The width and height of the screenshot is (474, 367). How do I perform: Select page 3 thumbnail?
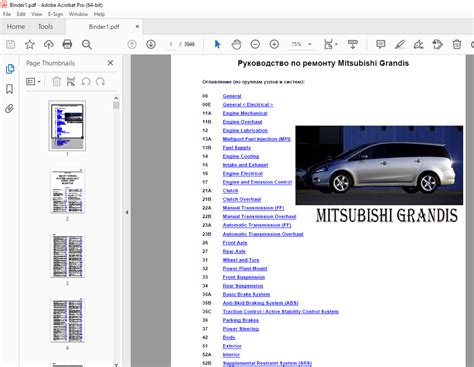[67, 256]
